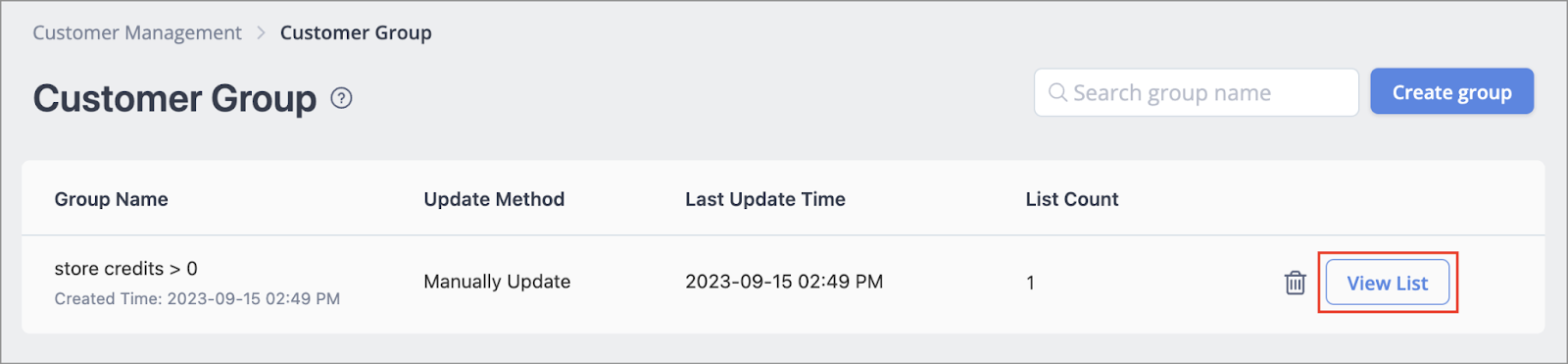
Task: Click the List Count column header
Action: tap(1071, 199)
